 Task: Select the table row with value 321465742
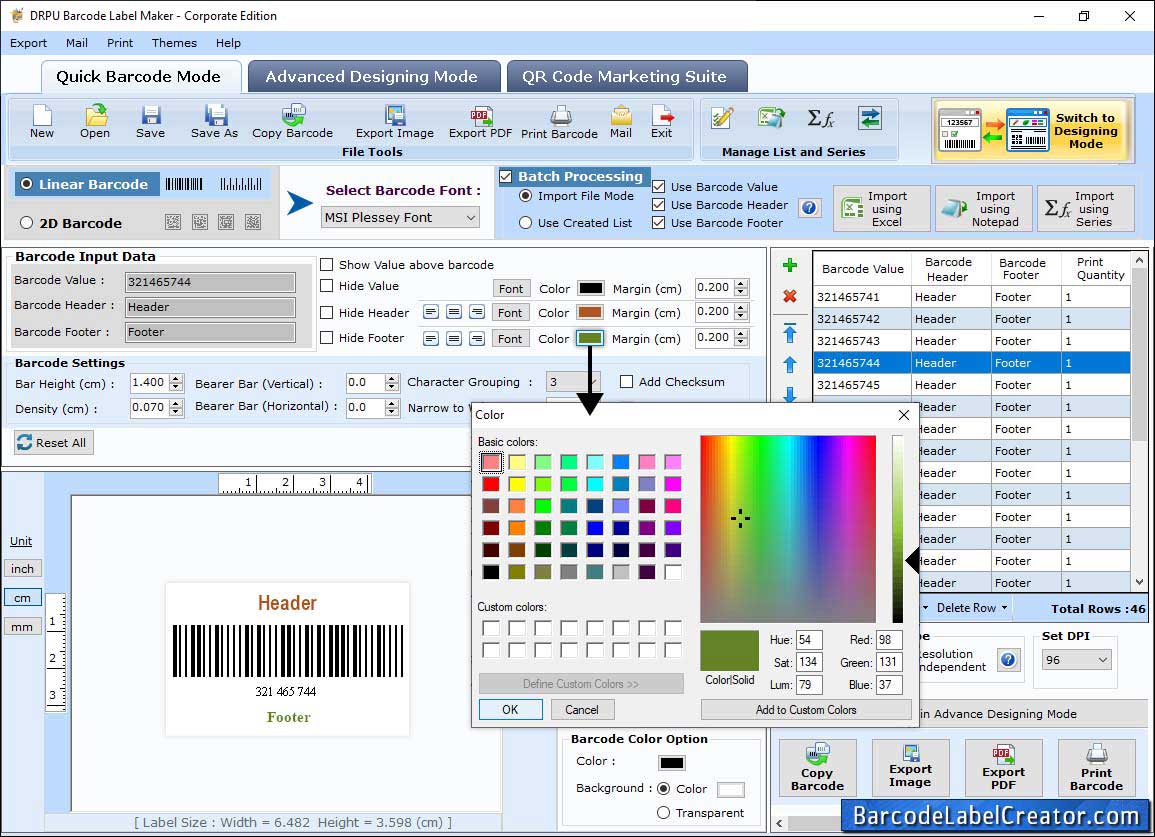coord(972,318)
